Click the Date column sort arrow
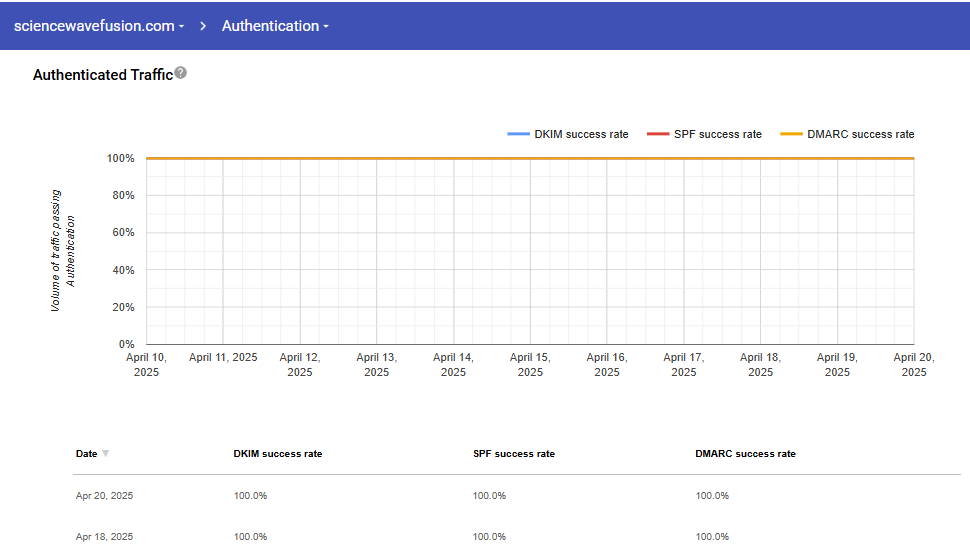This screenshot has width=970, height=558. 106,454
